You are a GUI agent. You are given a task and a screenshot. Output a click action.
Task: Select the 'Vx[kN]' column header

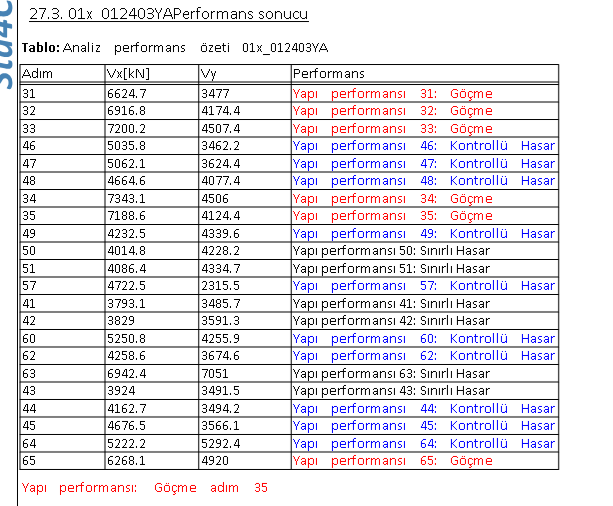pyautogui.click(x=126, y=74)
